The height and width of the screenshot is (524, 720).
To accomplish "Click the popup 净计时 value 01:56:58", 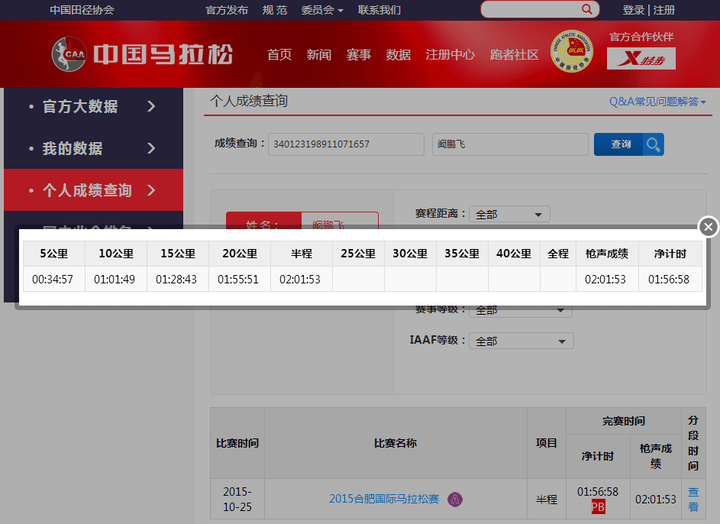I will pos(669,279).
